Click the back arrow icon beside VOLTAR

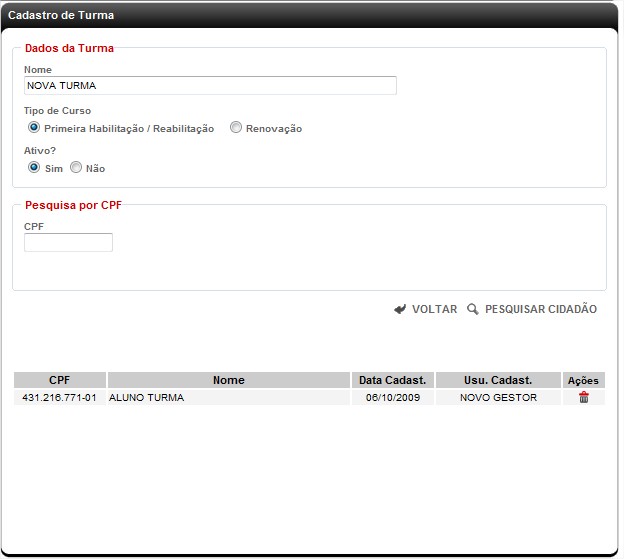(400, 310)
